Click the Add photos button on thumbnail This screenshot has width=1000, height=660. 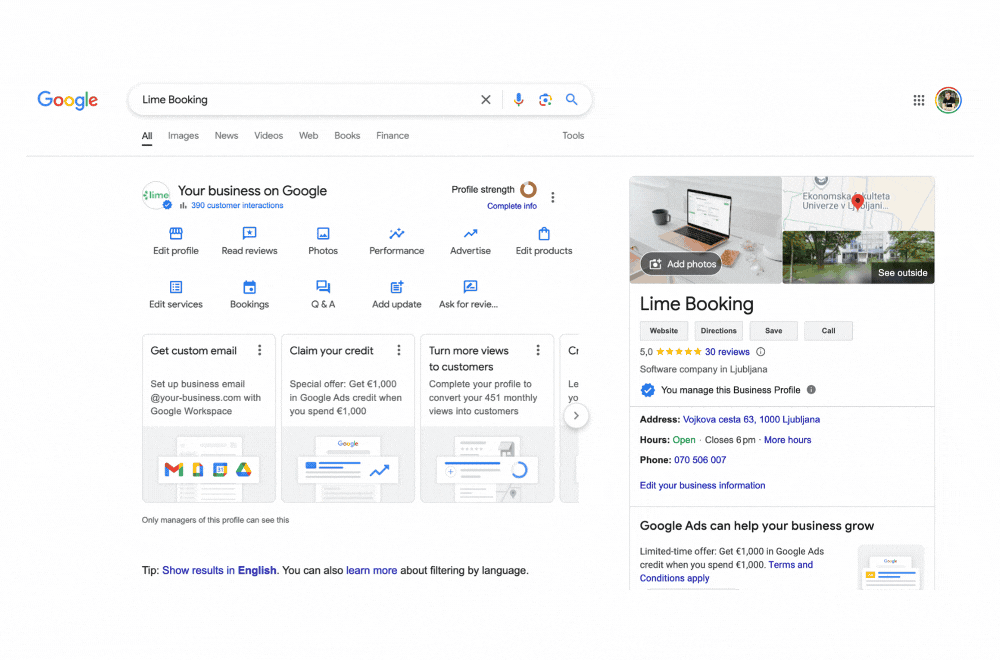pyautogui.click(x=682, y=263)
